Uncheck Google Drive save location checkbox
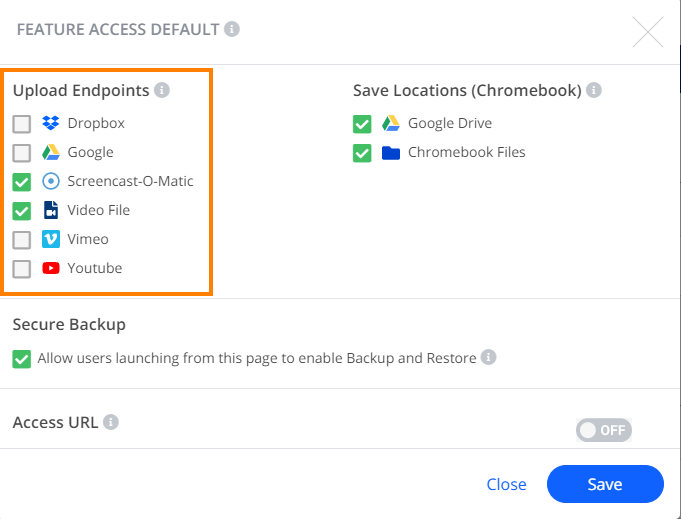The height and width of the screenshot is (519, 681). 362,124
